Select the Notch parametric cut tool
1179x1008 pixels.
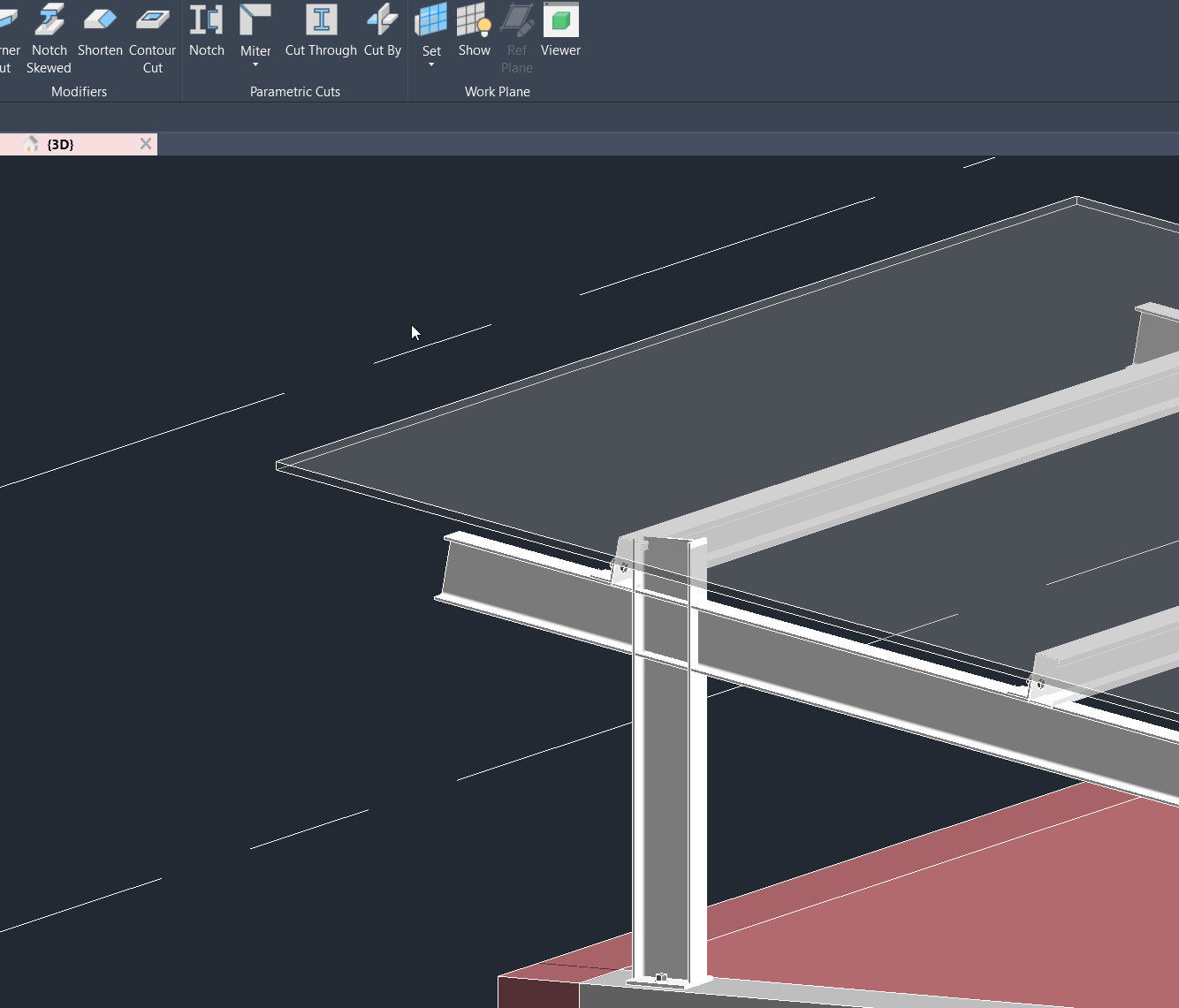point(207,35)
